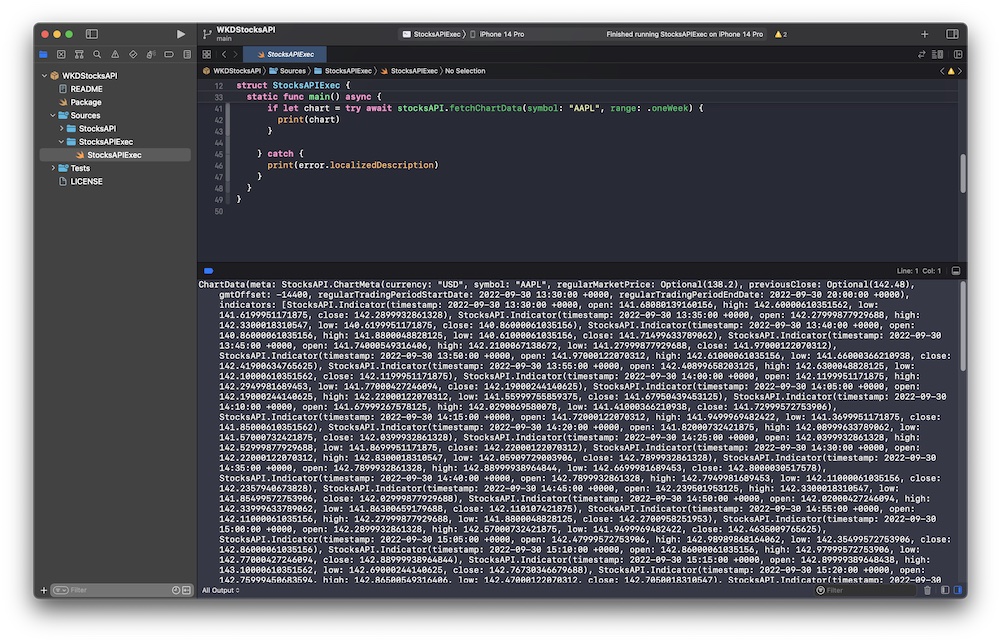The height and width of the screenshot is (643, 1001).
Task: Open the Find navigator magnifier icon
Action: point(97,55)
